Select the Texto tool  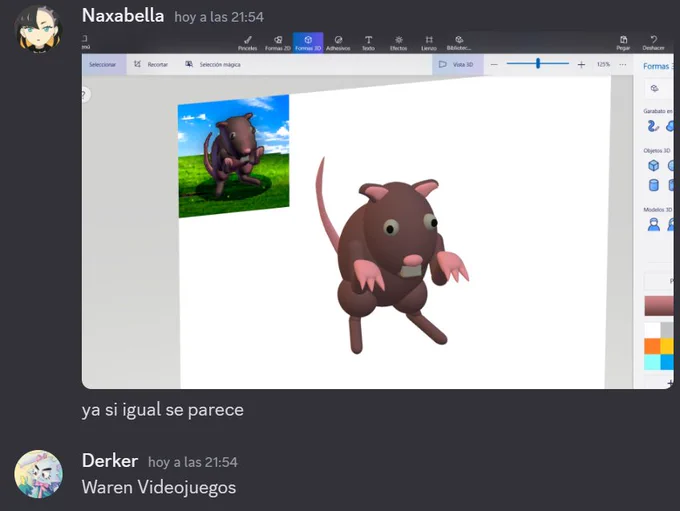pyautogui.click(x=368, y=43)
